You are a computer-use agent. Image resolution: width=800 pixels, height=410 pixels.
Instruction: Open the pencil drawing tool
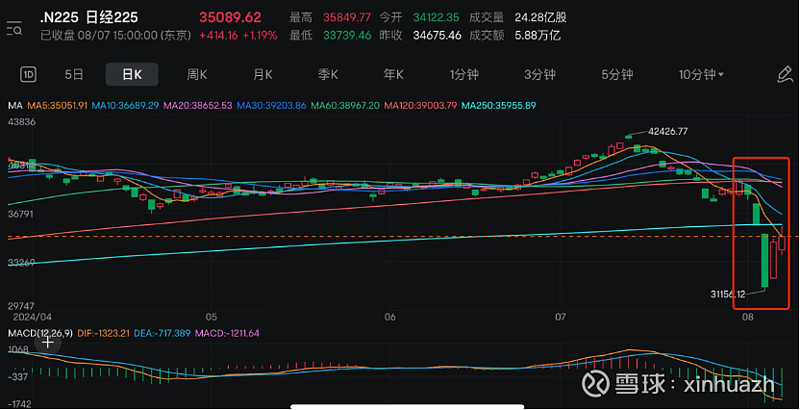pyautogui.click(x=785, y=75)
